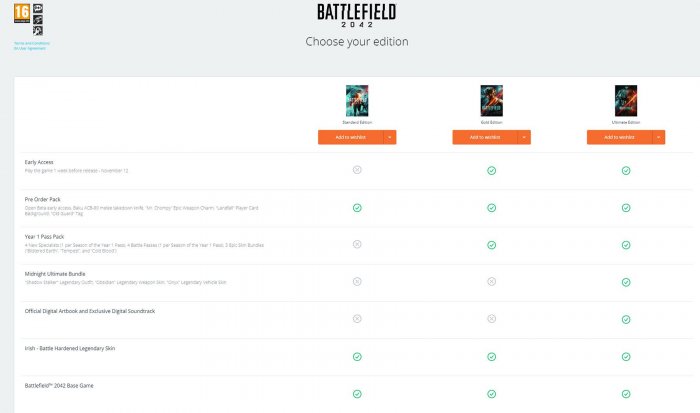
Task: Click the bottom PEGI descriptor icon
Action: coord(38,31)
